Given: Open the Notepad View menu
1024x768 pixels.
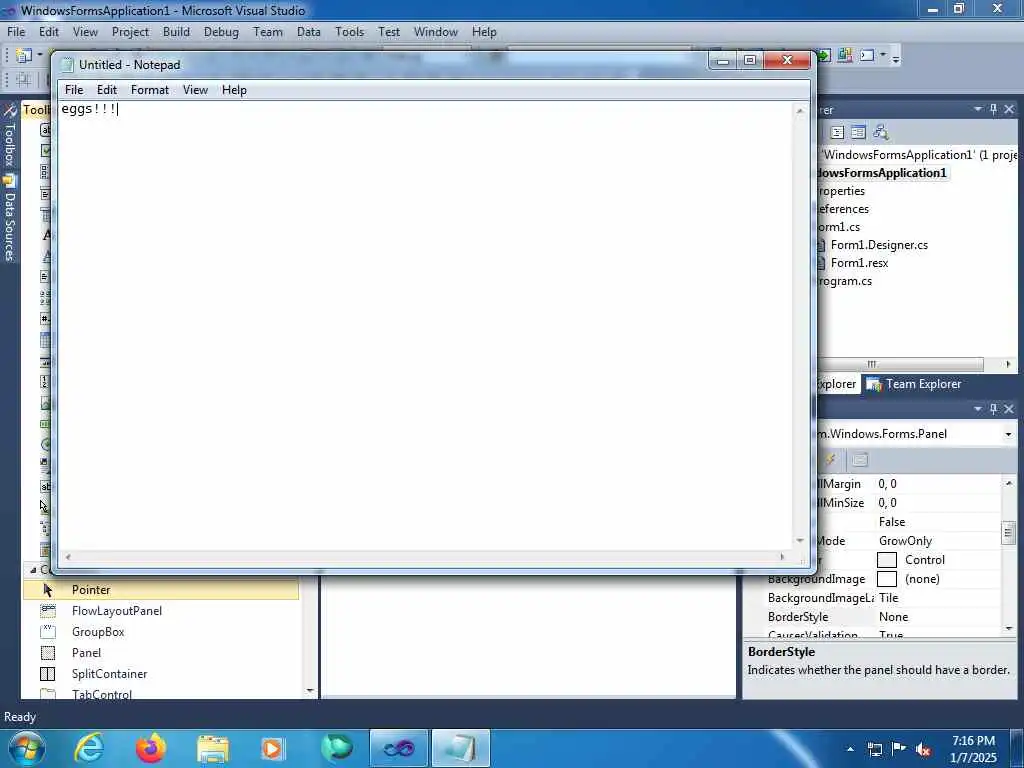Looking at the screenshot, I should [195, 90].
